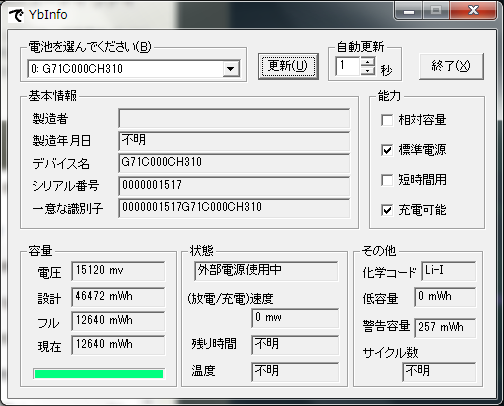Image resolution: width=504 pixels, height=406 pixels.
Task: Click the 外部電源使用中 status field
Action: pos(266,271)
